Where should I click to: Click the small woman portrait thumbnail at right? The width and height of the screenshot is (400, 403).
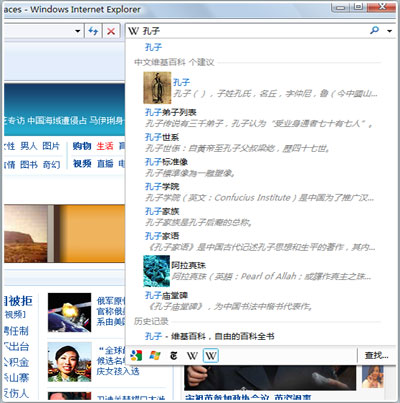[x=373, y=377]
